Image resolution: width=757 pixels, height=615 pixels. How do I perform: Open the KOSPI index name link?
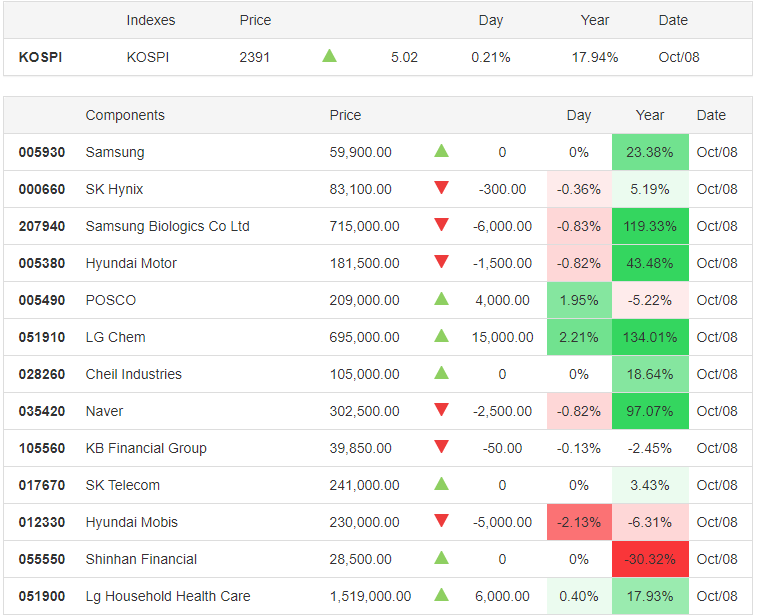(x=148, y=57)
